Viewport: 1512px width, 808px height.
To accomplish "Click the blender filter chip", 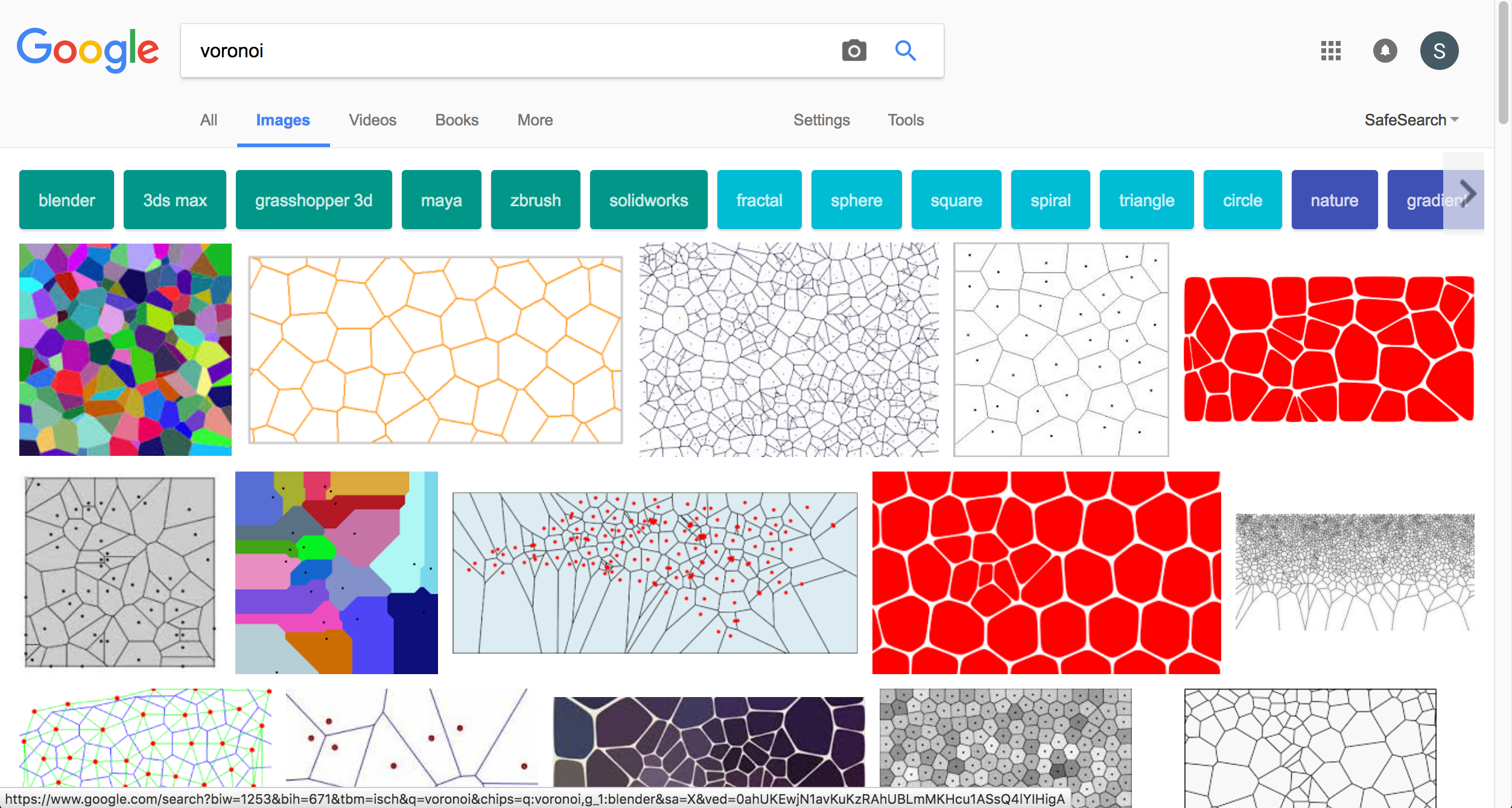I will (x=65, y=200).
